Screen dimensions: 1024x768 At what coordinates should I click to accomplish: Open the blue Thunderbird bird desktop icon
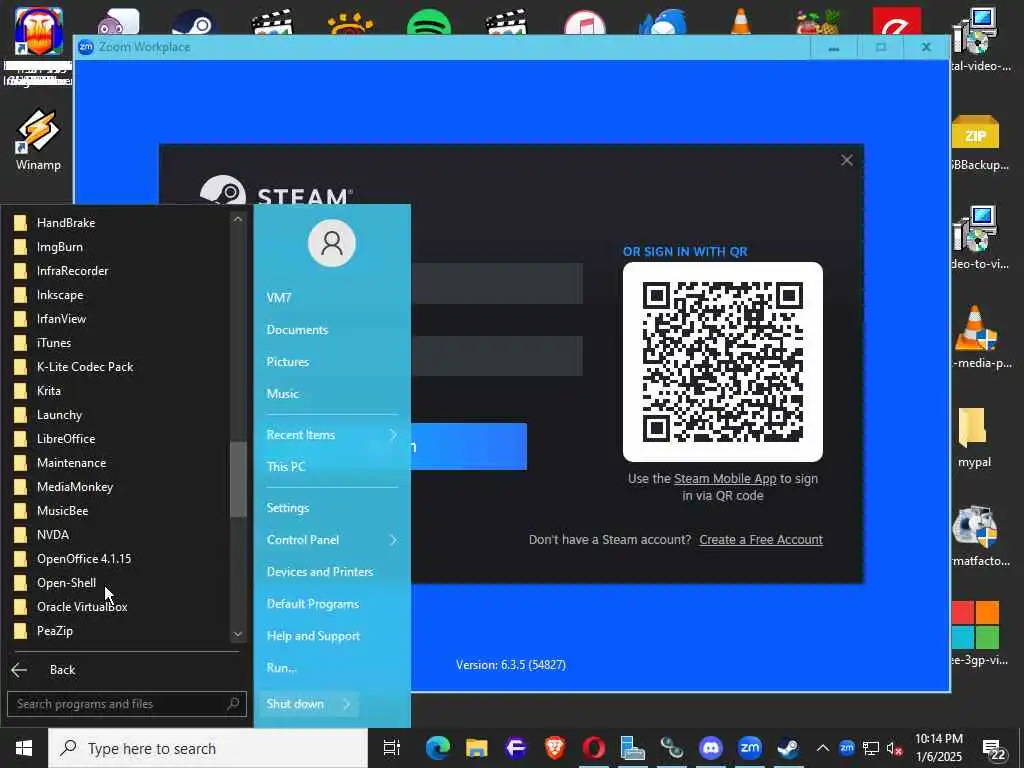[x=663, y=22]
